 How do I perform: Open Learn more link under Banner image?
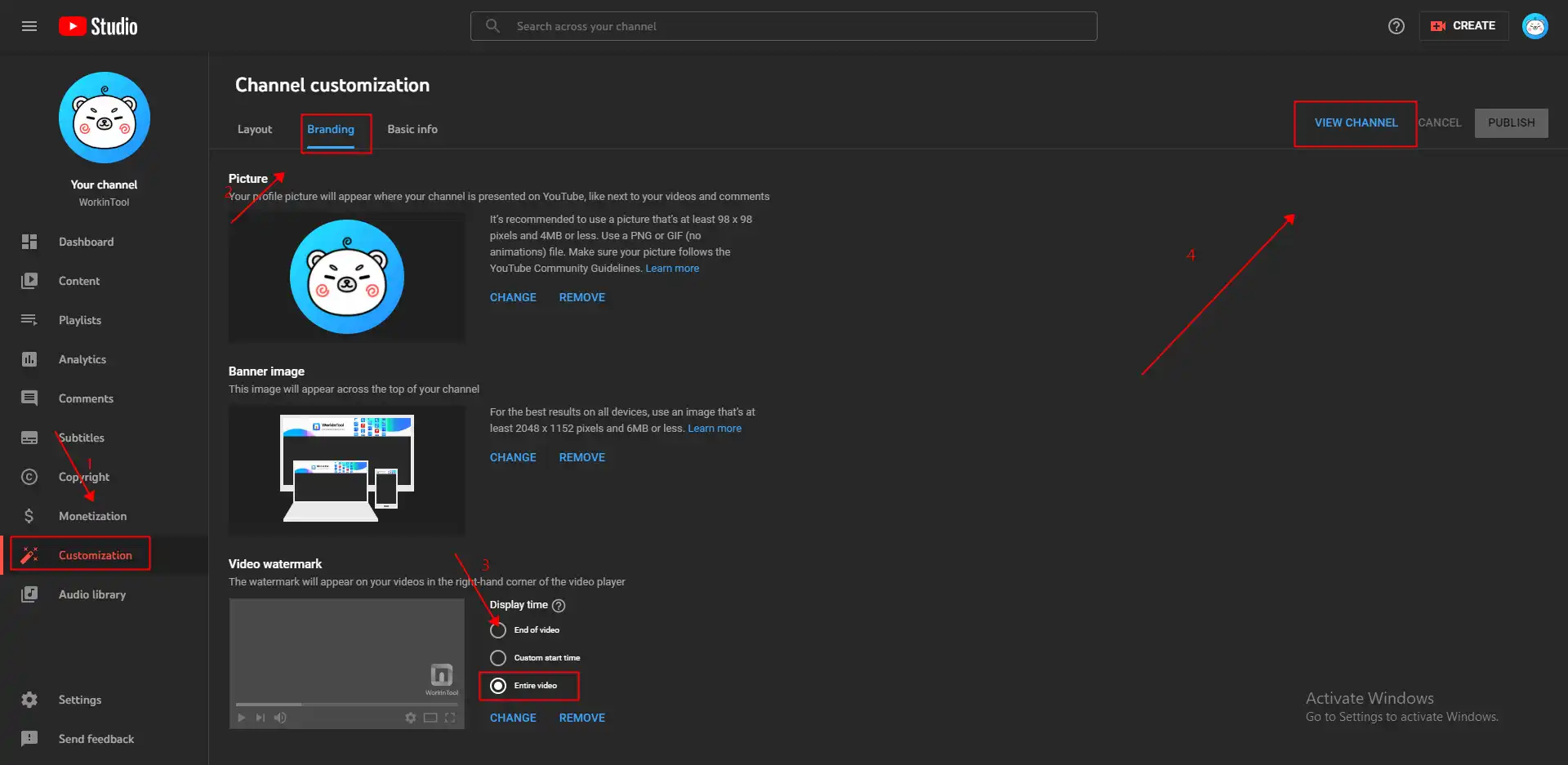[x=715, y=429]
